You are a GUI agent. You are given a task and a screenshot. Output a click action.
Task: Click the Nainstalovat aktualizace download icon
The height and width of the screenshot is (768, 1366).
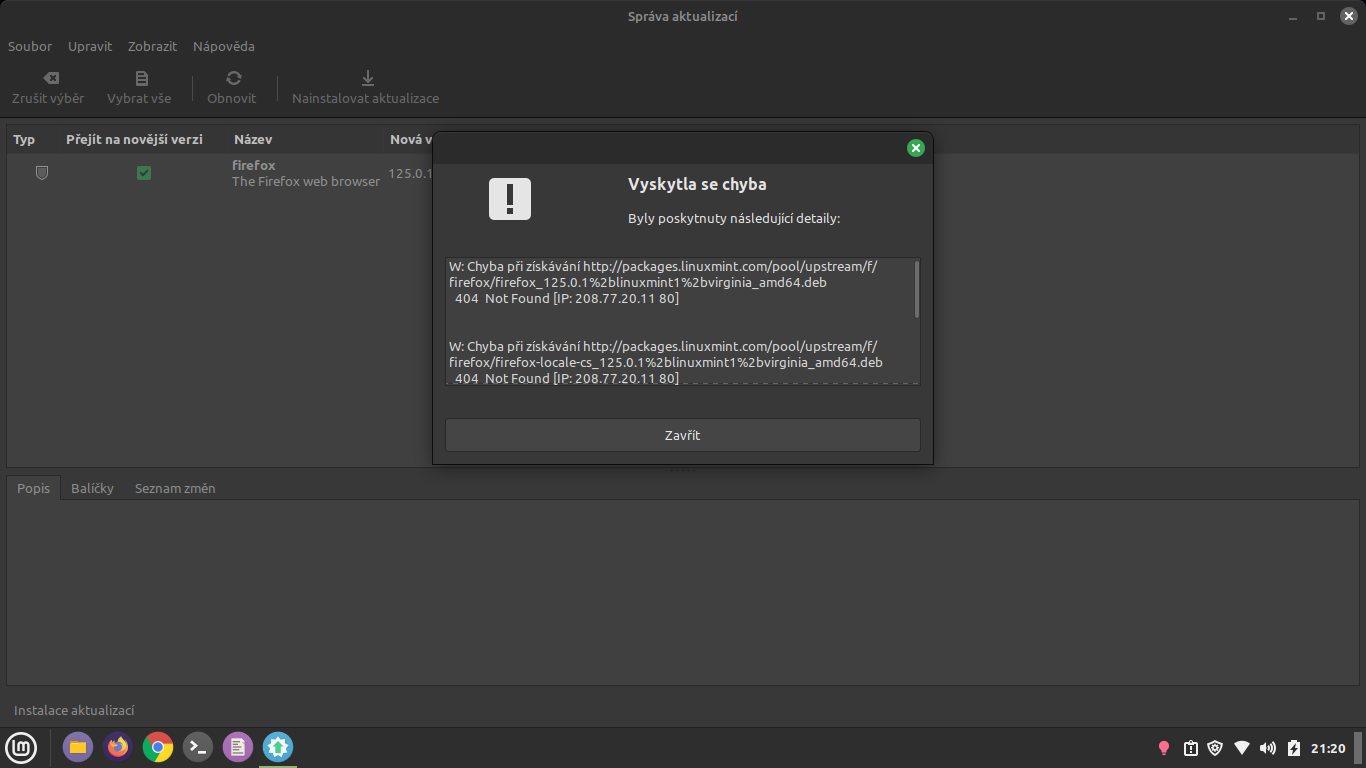tap(367, 78)
